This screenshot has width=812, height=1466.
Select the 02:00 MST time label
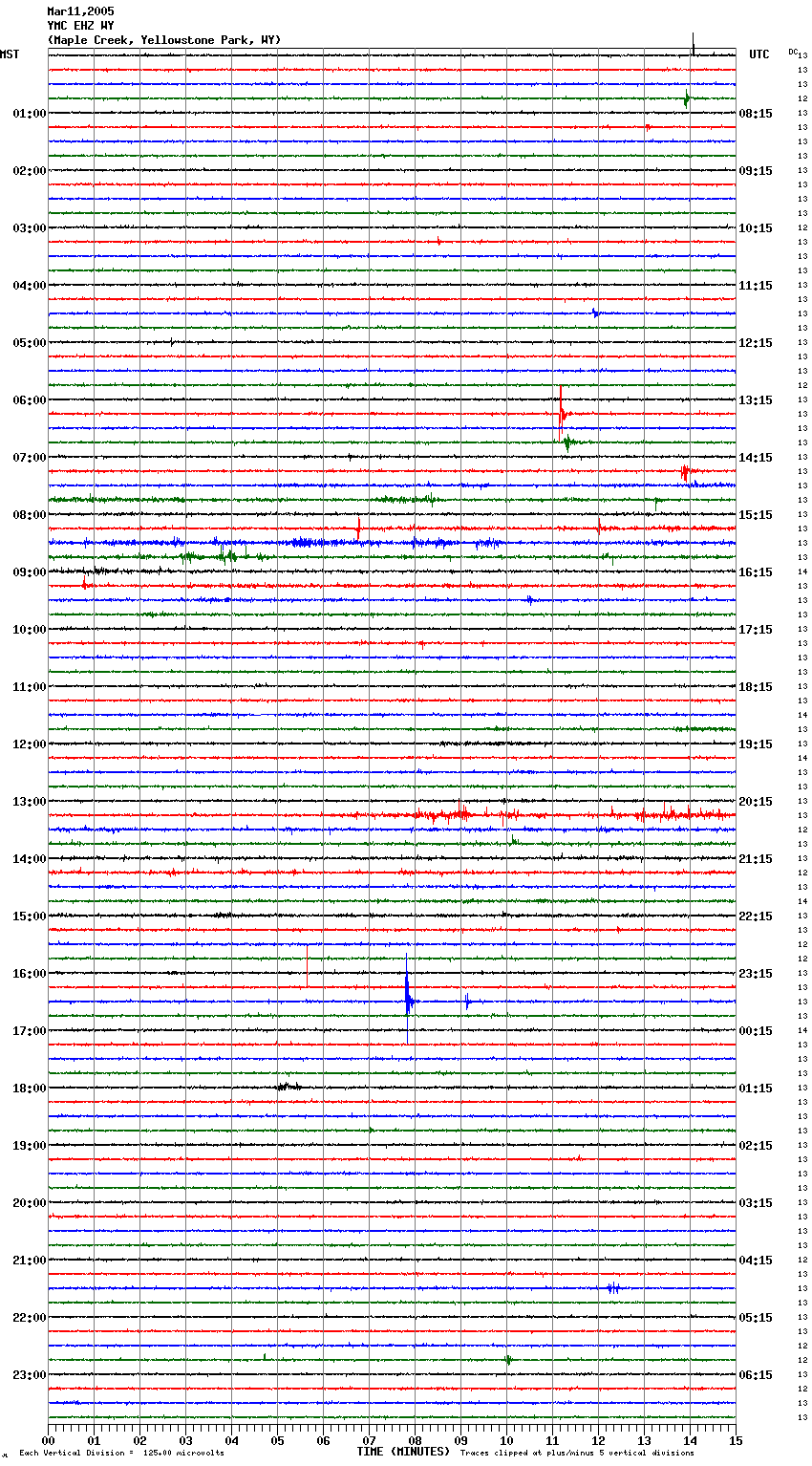[30, 171]
